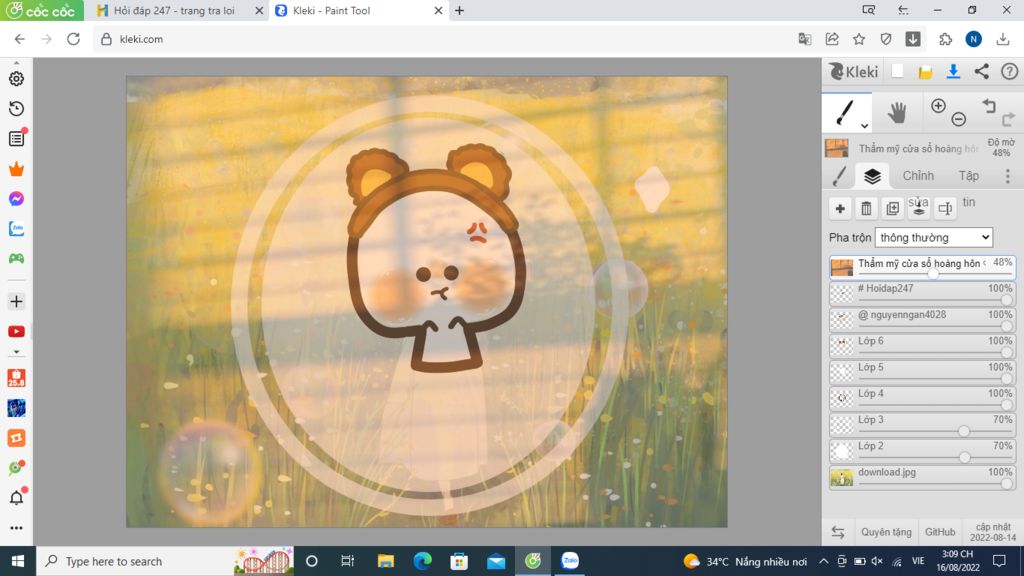This screenshot has height=576, width=1024.
Task: Select the Lớp 4 layer
Action: tap(922, 398)
